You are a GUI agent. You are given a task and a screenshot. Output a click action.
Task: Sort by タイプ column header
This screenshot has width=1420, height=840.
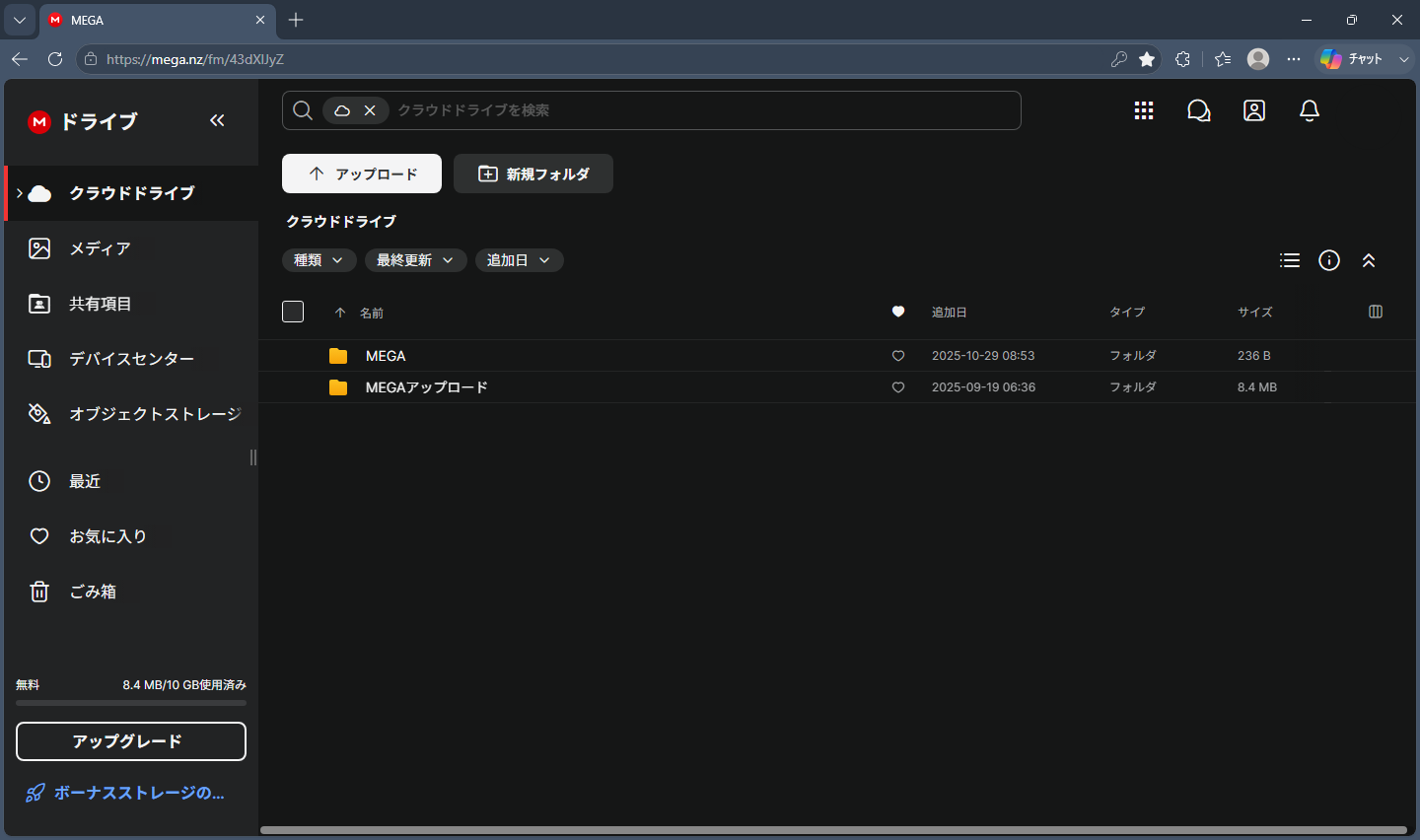1127,313
